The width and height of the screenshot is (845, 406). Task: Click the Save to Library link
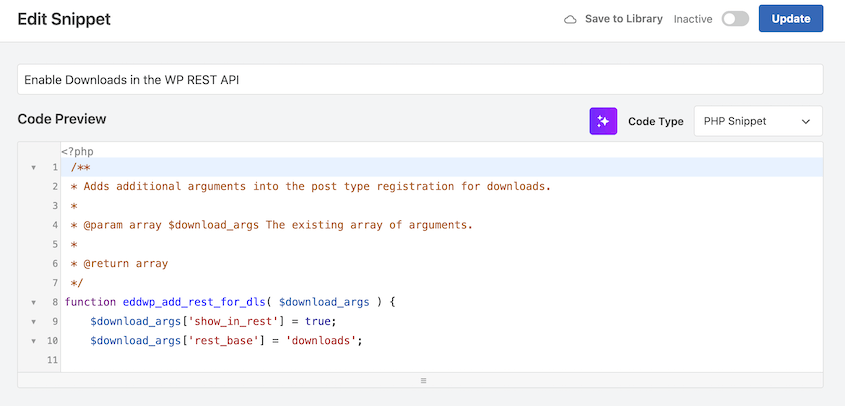coord(624,19)
